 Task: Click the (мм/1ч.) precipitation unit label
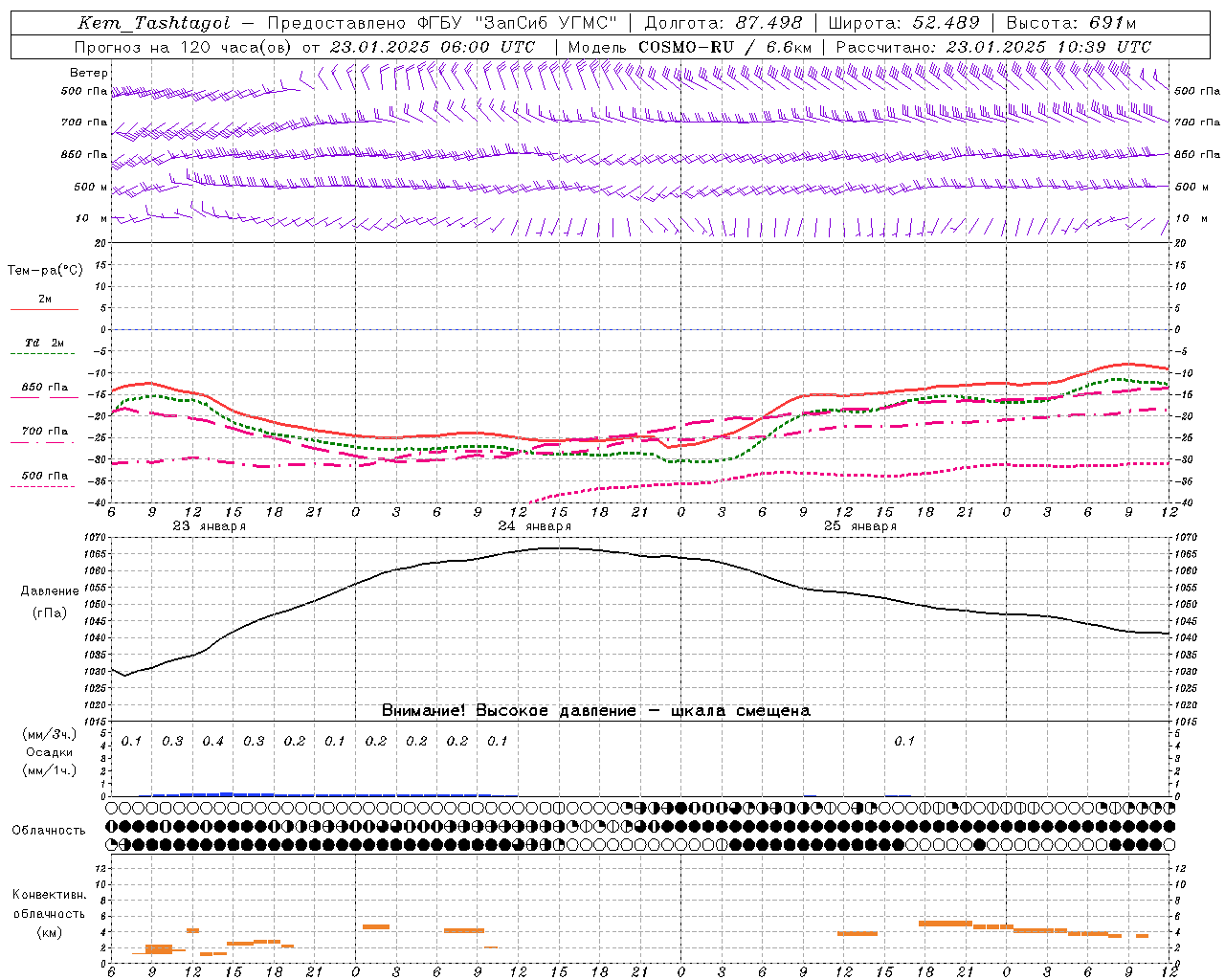[50, 770]
